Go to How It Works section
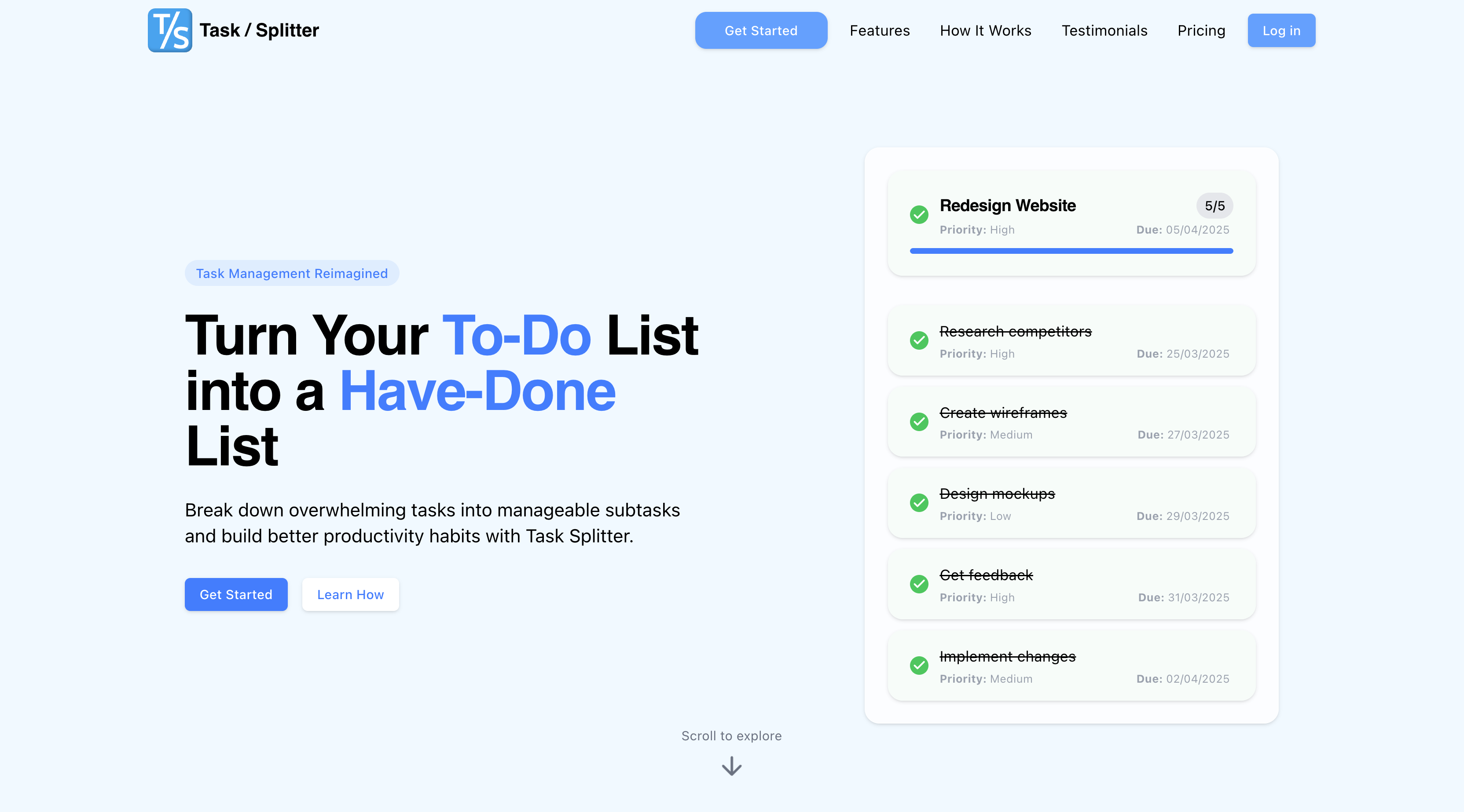 coord(985,31)
